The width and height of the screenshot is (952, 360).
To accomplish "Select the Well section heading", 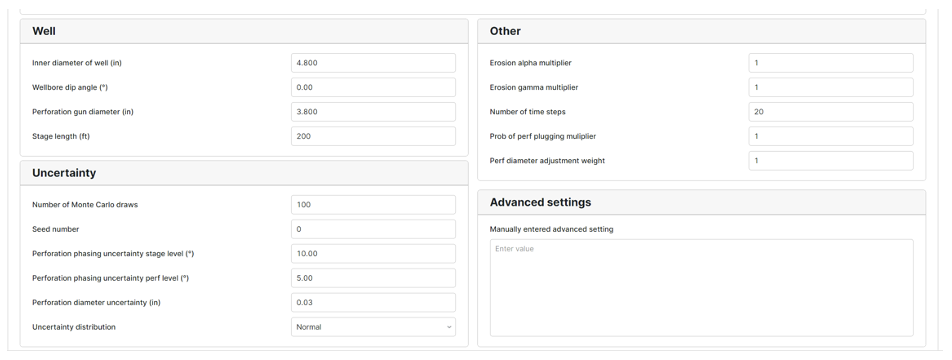I will coord(44,31).
